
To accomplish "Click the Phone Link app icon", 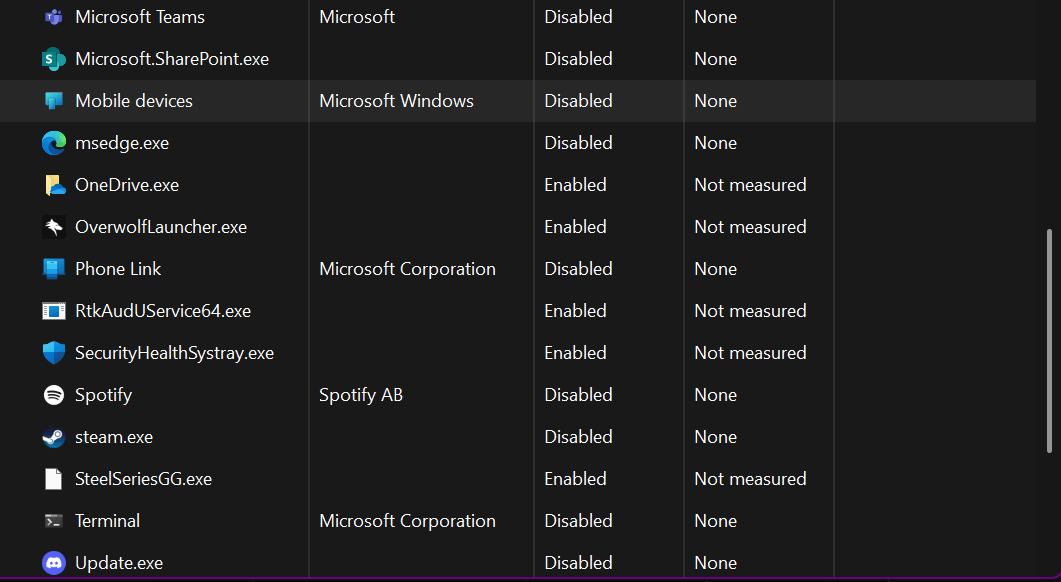I will [x=53, y=269].
